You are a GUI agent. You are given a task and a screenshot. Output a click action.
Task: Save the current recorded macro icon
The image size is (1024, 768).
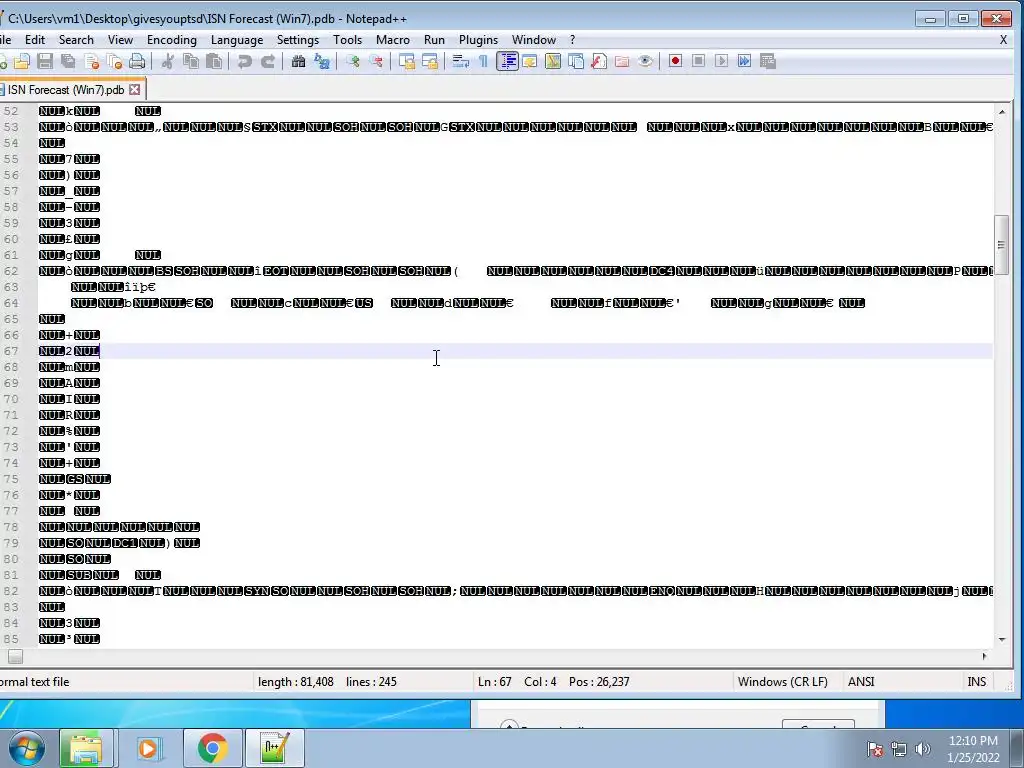[768, 61]
